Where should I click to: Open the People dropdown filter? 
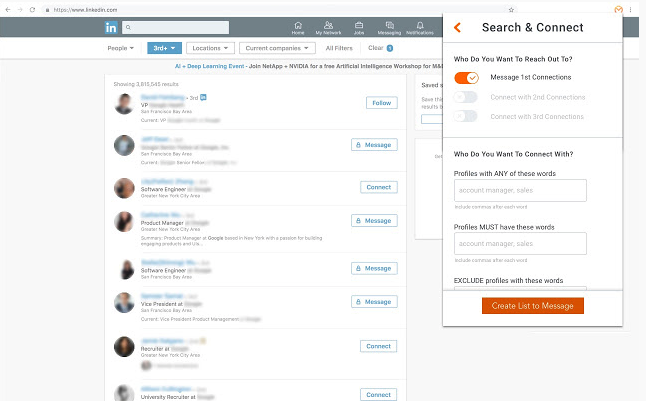(x=120, y=48)
